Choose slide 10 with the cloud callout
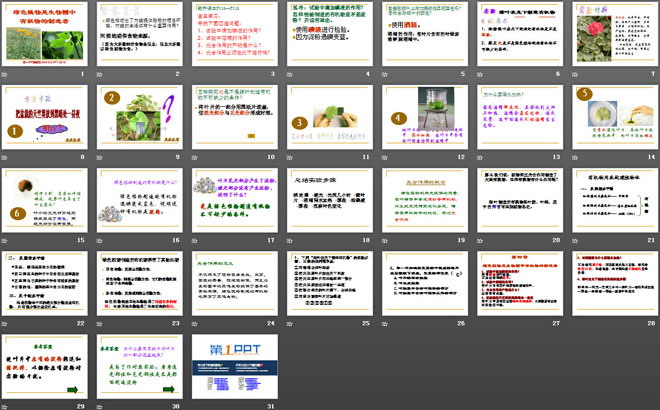660x410 pixels. (237, 118)
